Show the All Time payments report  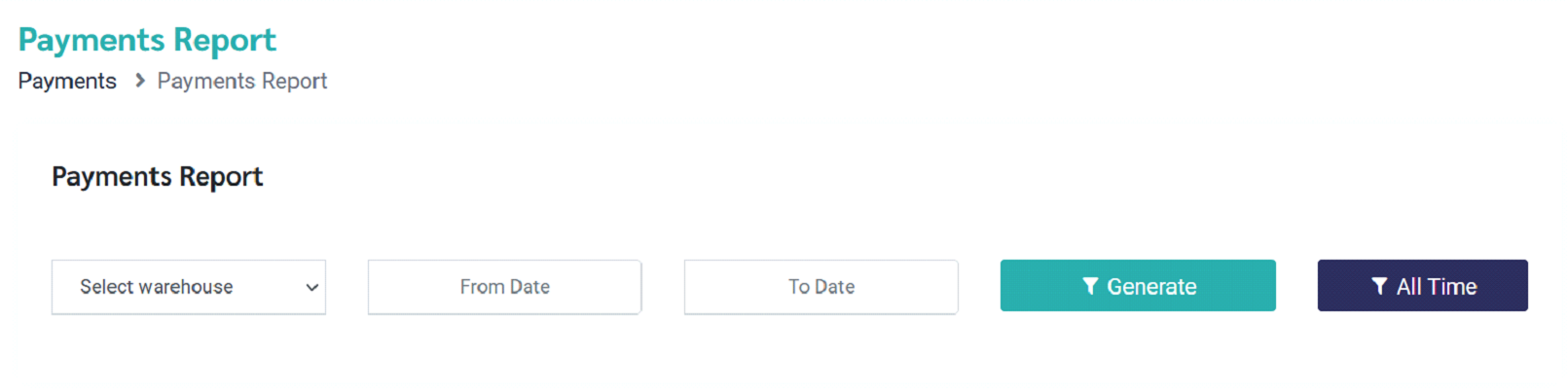click(x=1422, y=286)
